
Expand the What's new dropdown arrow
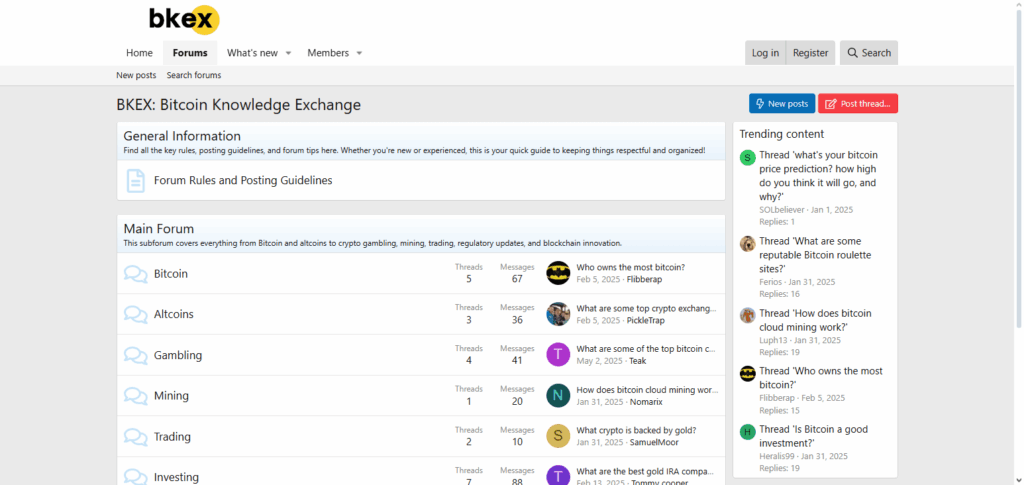point(288,53)
